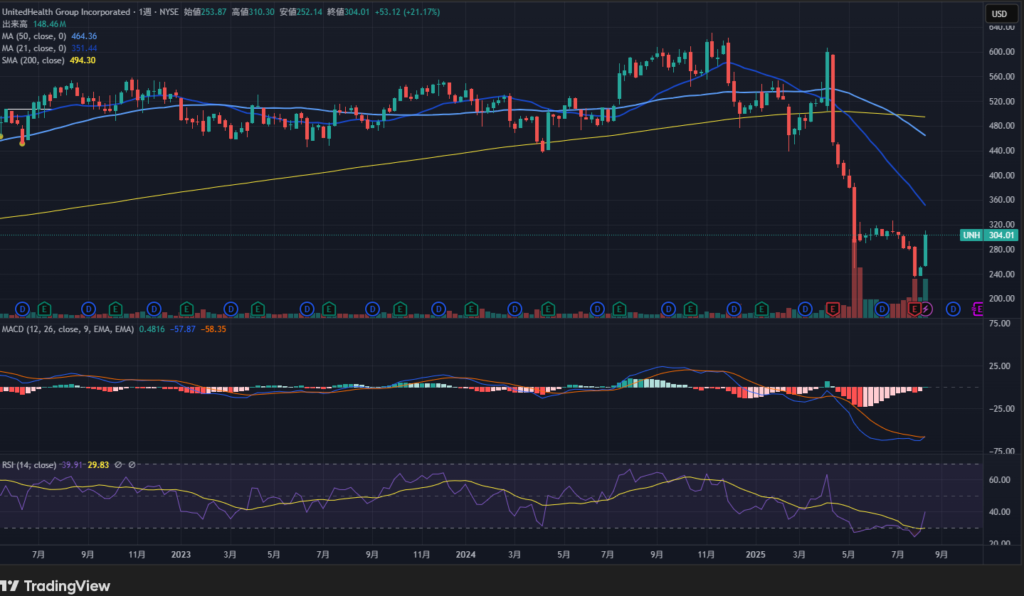
Task: Select the MA (50, close, 0) indicator legend
Action: point(34,36)
